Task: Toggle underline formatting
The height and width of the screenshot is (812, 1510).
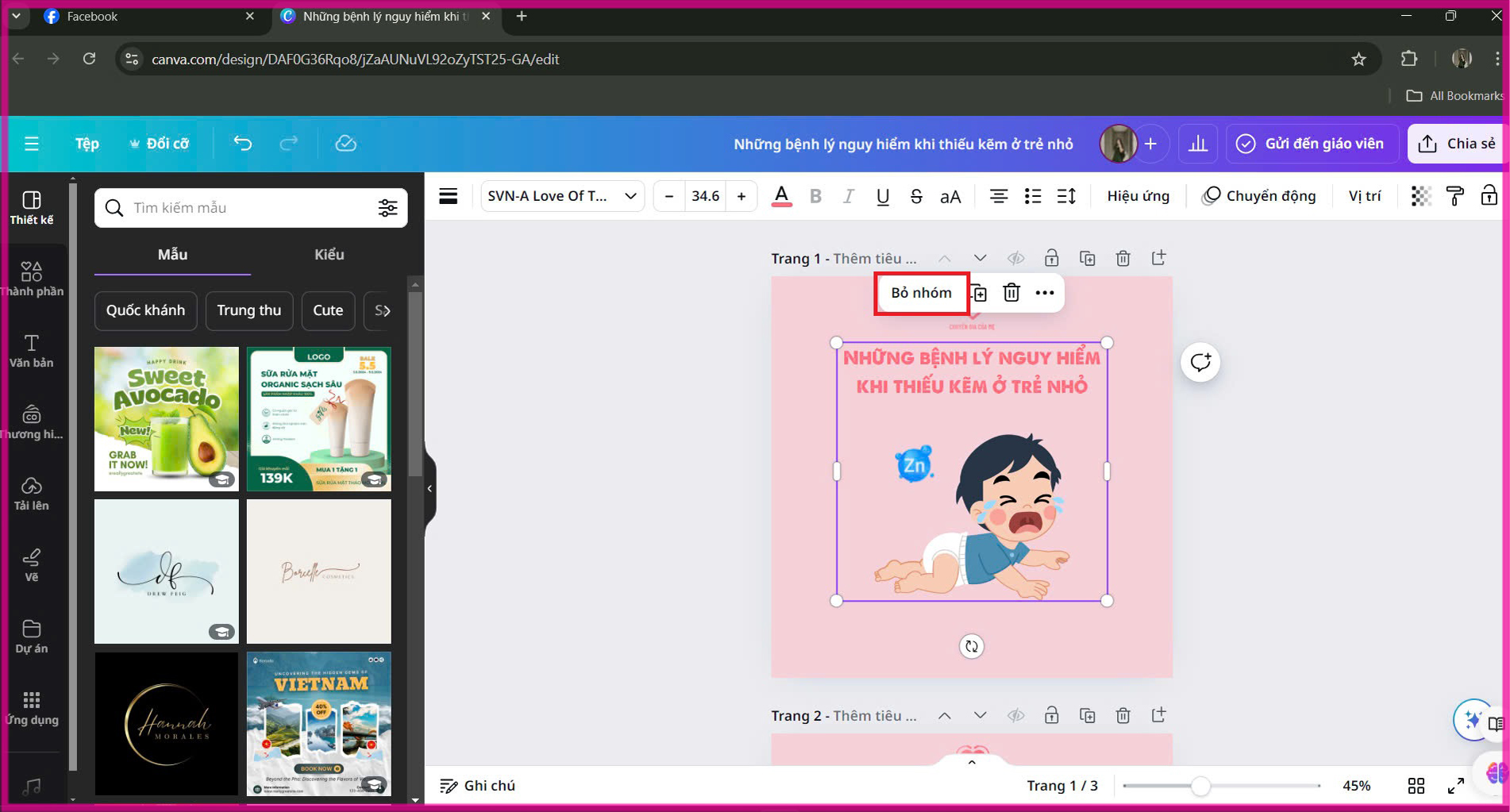Action: click(882, 196)
